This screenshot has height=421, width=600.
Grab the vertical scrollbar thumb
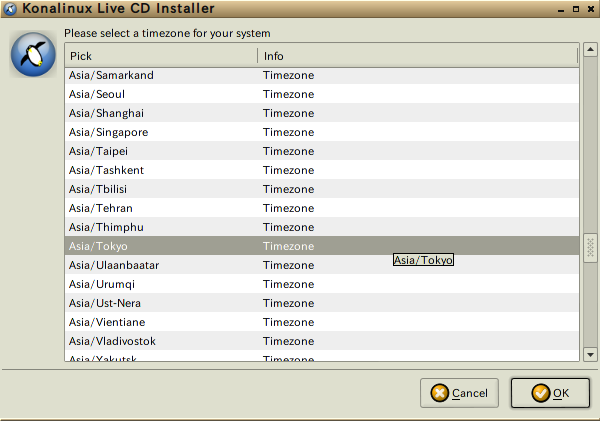coord(590,248)
